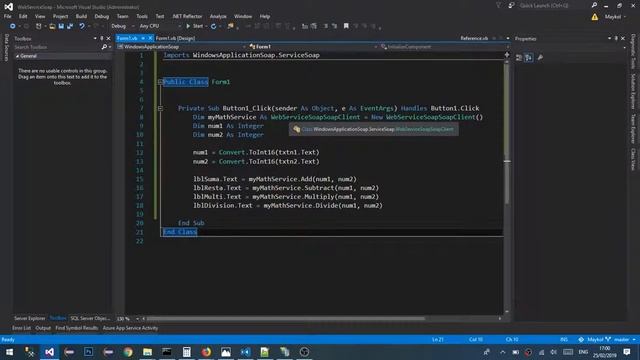Click the Property Pages wrench icon
This screenshot has width=640, height=360.
pyautogui.click(x=540, y=58)
